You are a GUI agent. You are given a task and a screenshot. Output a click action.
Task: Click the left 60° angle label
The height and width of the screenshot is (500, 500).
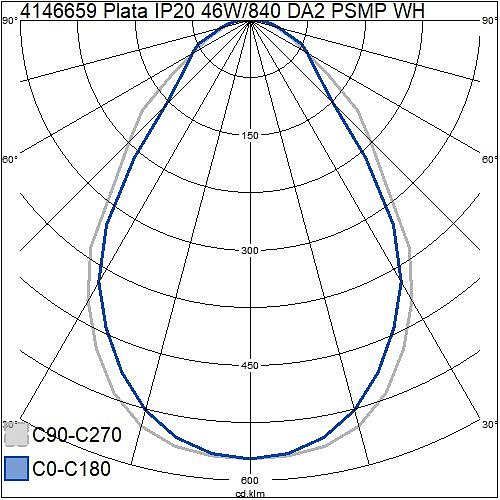click(10, 159)
